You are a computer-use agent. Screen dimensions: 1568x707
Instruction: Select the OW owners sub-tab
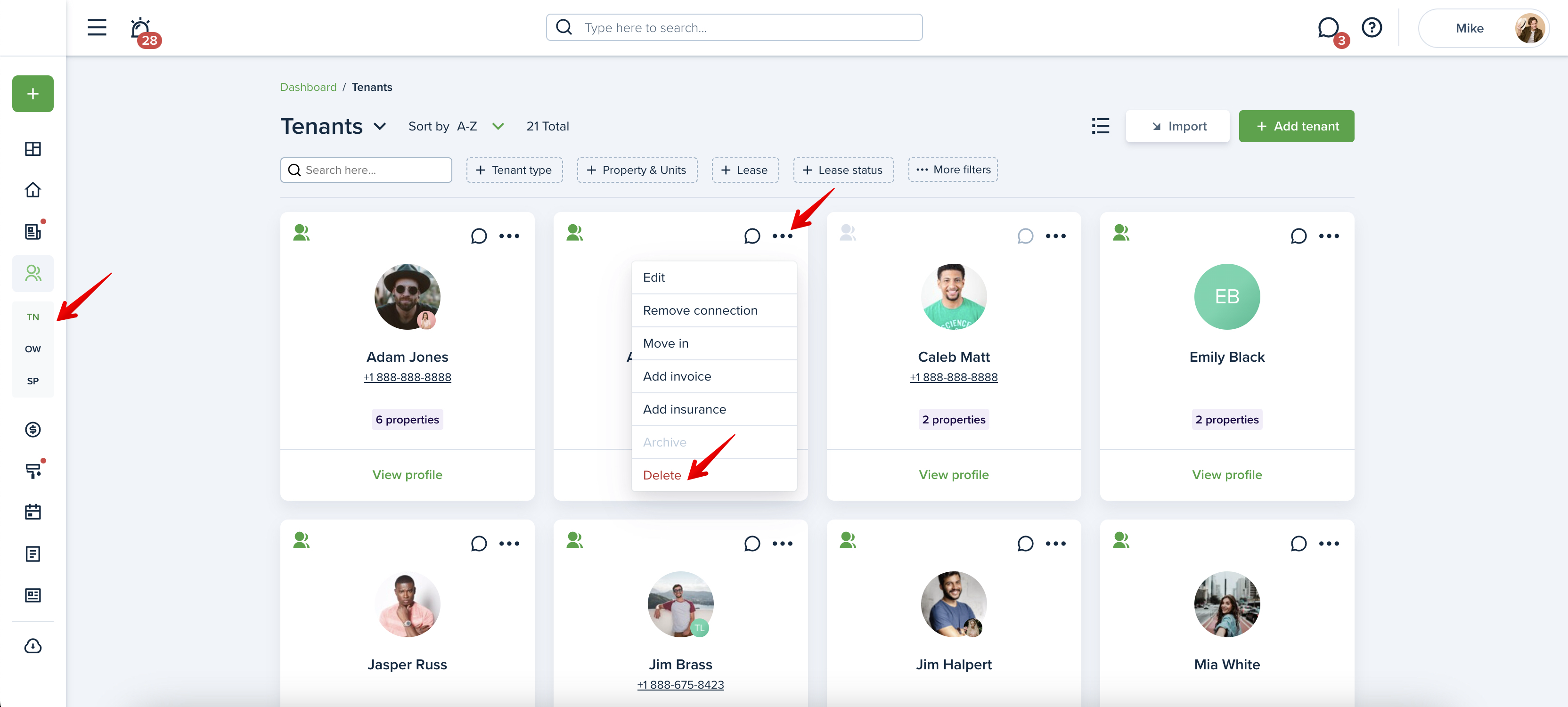(33, 349)
